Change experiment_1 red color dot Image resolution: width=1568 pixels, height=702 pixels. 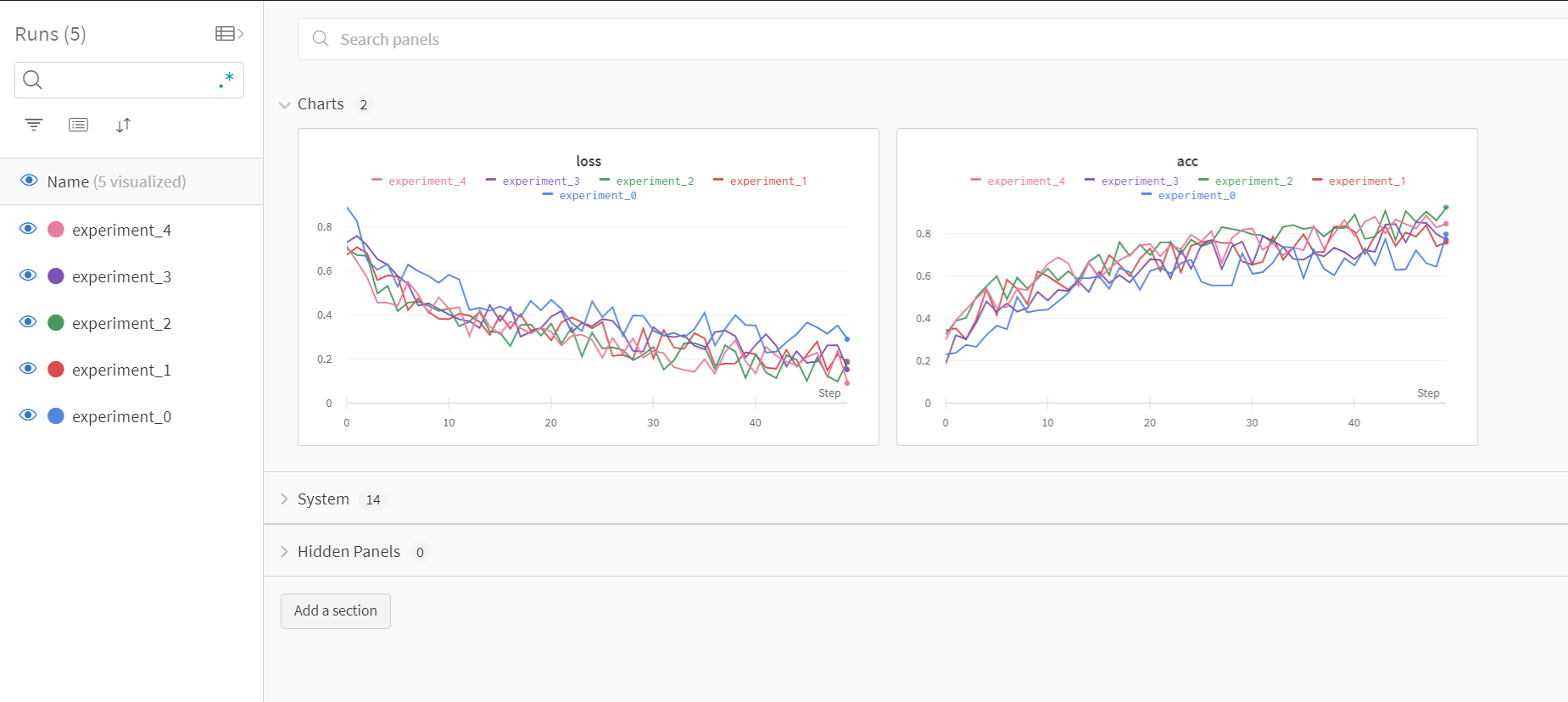(x=56, y=370)
